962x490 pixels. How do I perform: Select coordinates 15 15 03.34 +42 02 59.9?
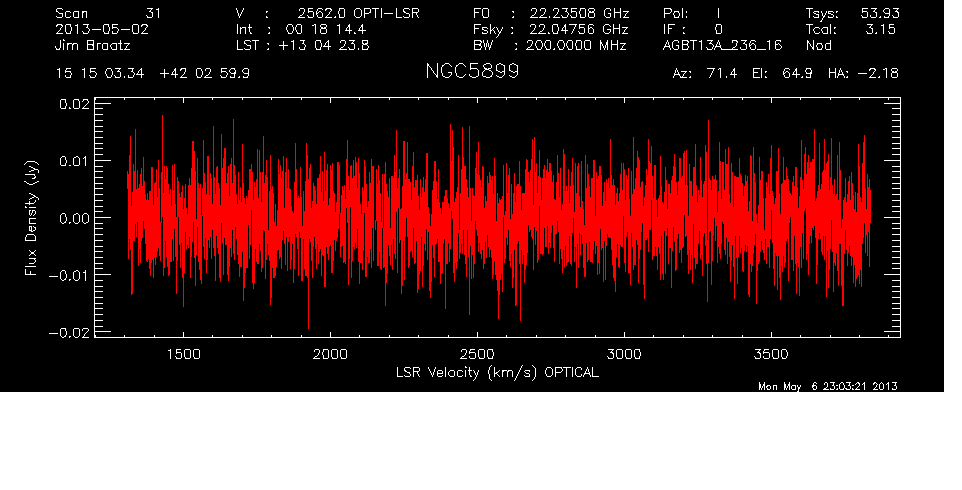[153, 74]
